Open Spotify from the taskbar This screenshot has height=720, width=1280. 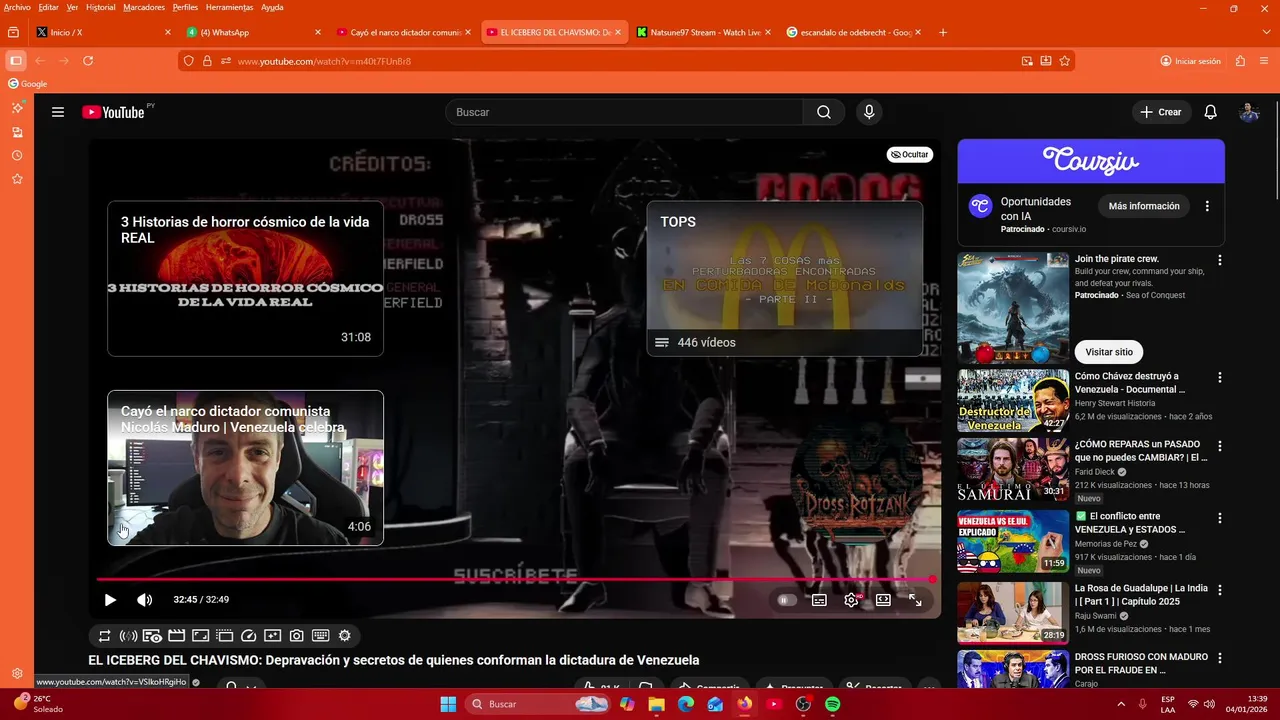833,704
